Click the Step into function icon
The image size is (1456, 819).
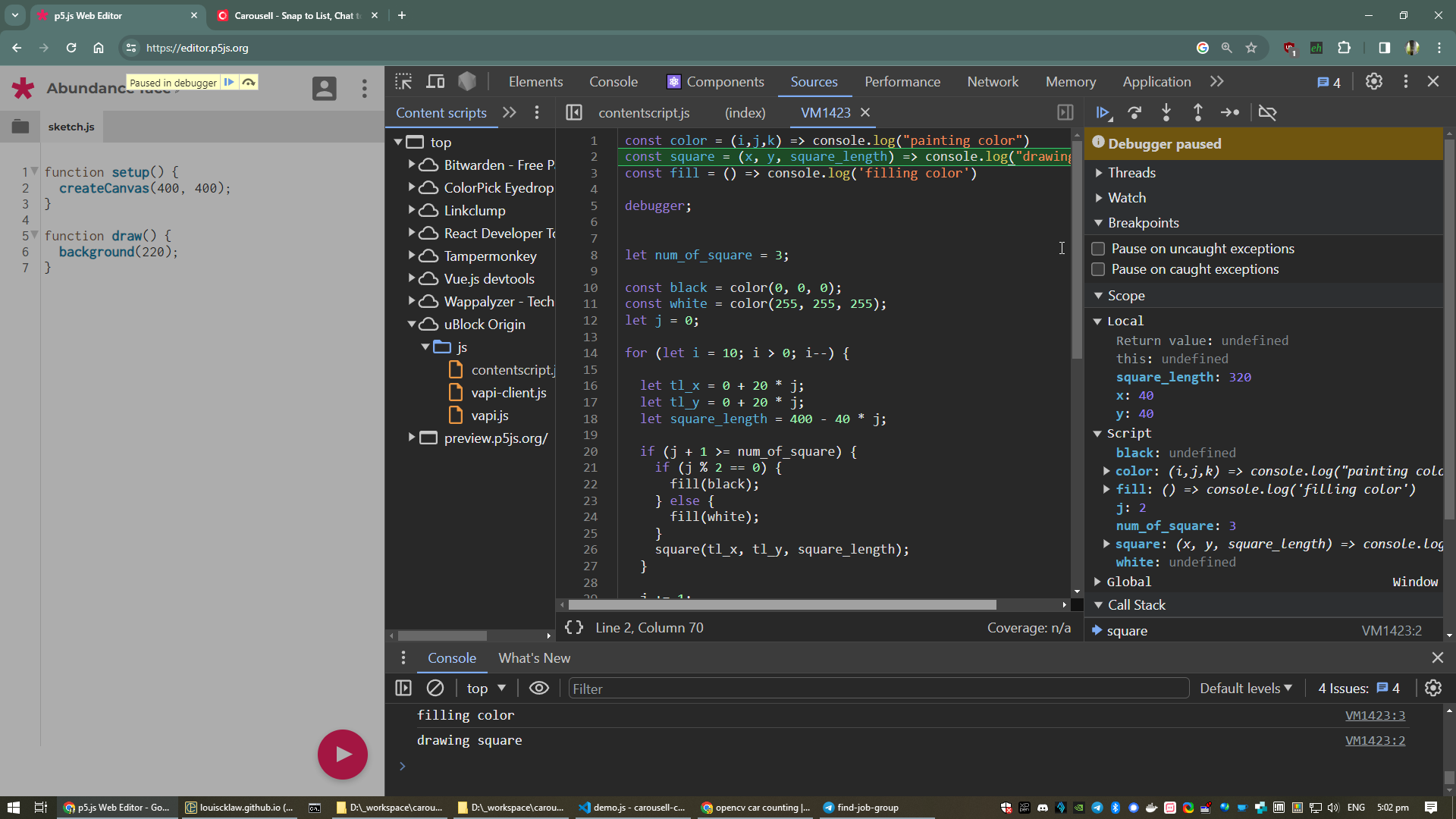(1166, 113)
